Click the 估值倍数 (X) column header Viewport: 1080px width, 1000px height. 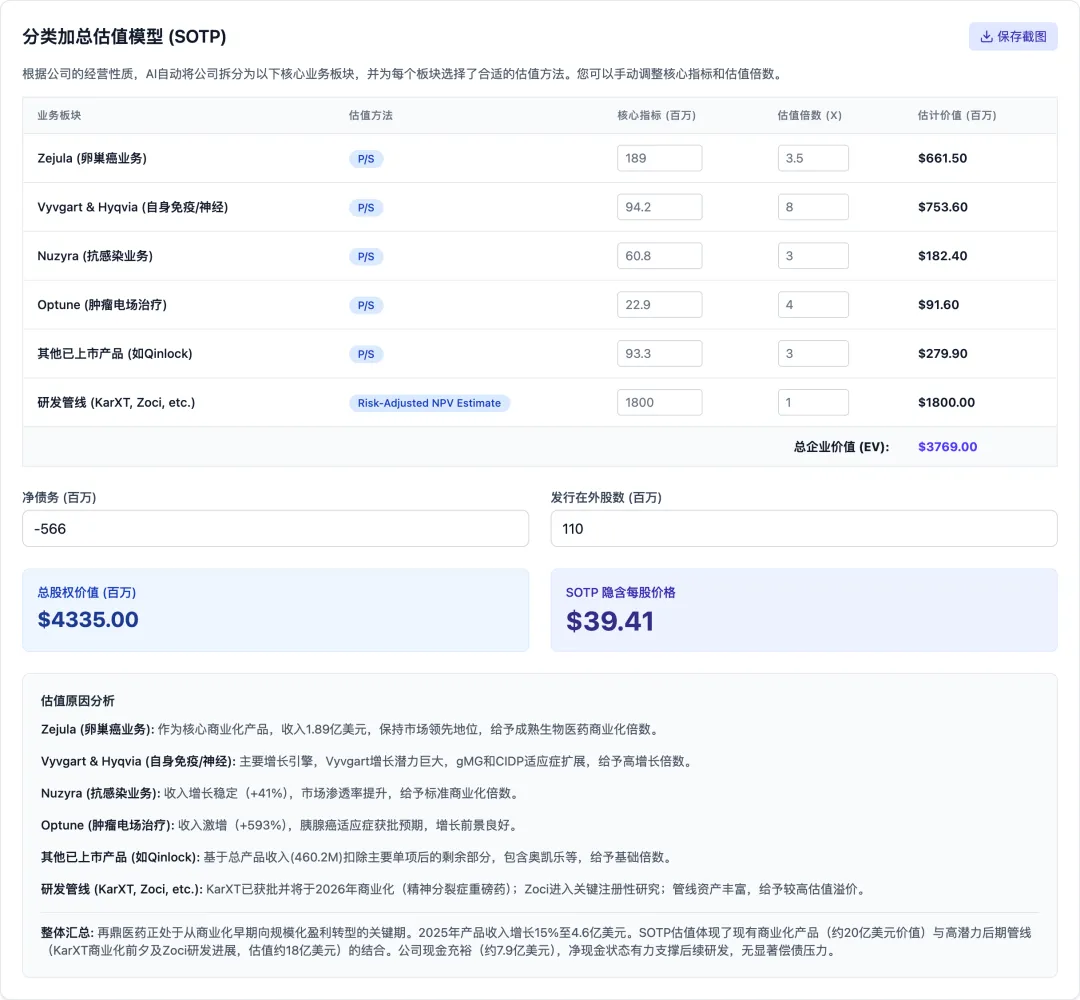tap(809, 115)
